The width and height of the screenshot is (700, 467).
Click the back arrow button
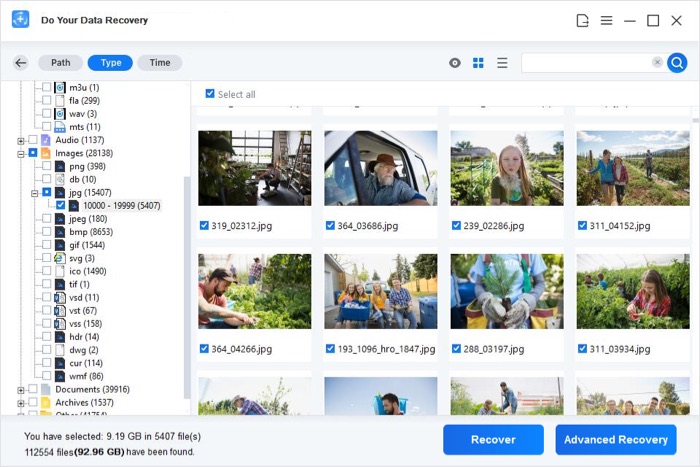point(21,63)
